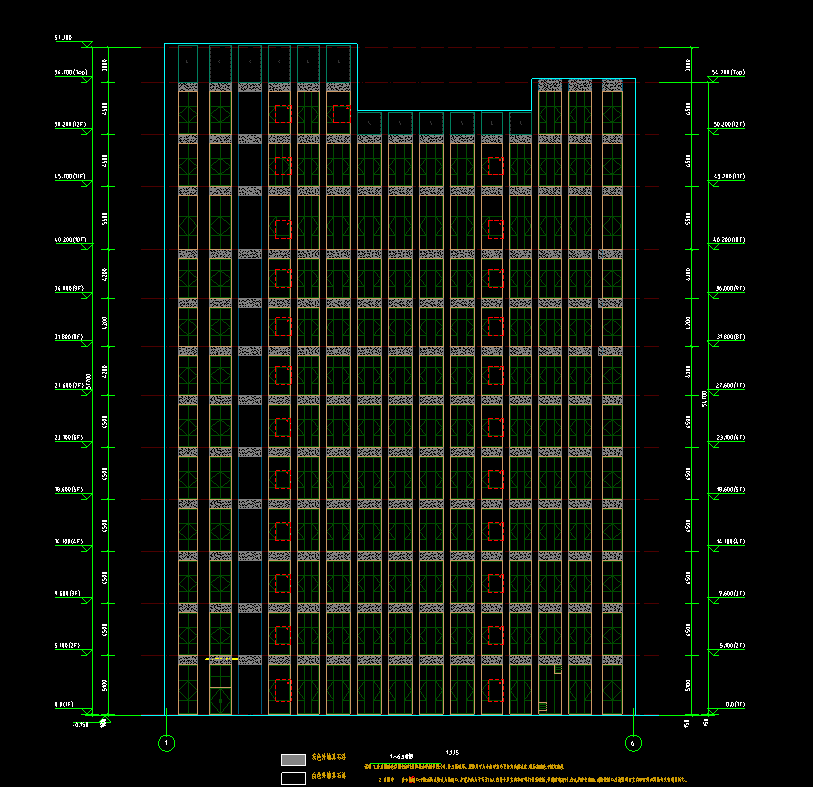
Task: Click grid axis bubble 1 at bottom left
Action: (167, 743)
